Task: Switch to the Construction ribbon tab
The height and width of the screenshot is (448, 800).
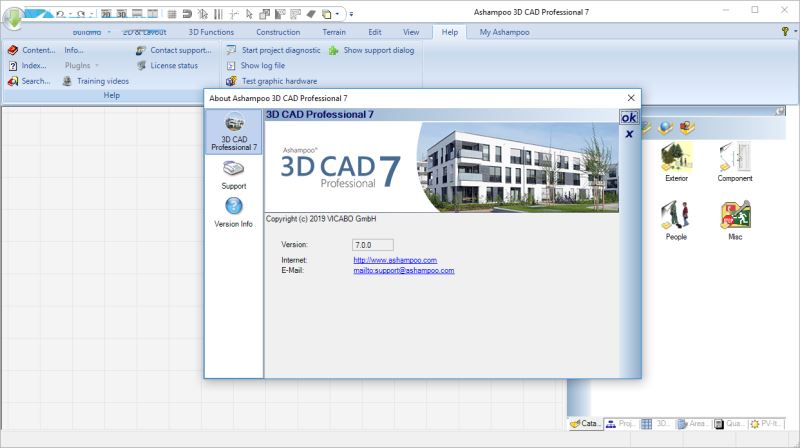Action: [x=278, y=32]
